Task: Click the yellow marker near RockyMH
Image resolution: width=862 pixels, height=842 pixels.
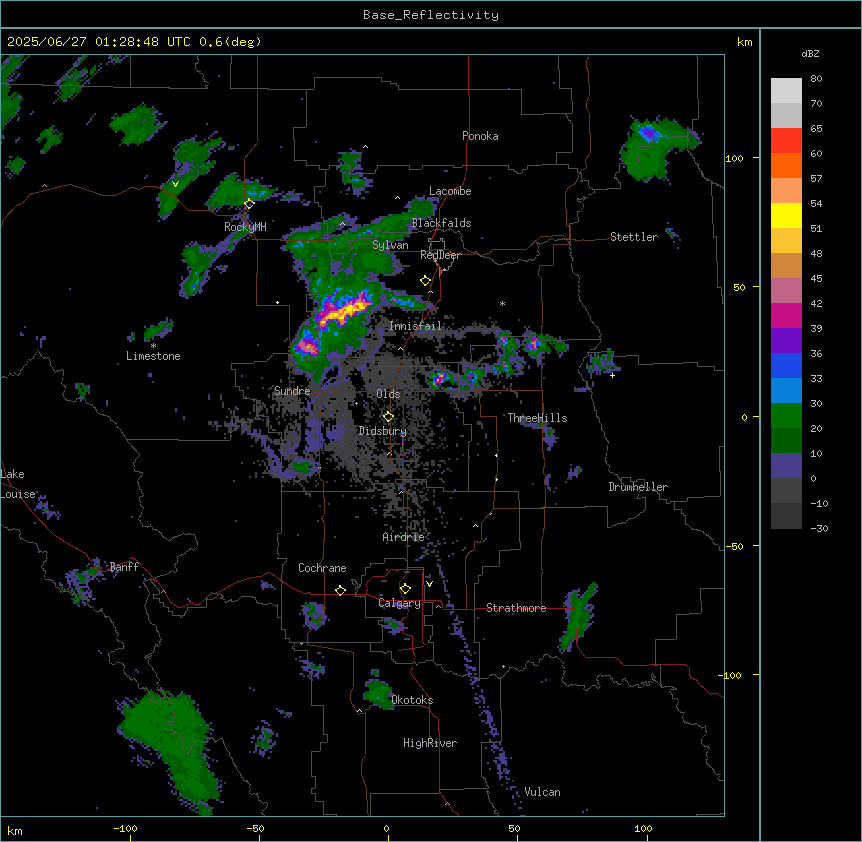Action: [249, 204]
